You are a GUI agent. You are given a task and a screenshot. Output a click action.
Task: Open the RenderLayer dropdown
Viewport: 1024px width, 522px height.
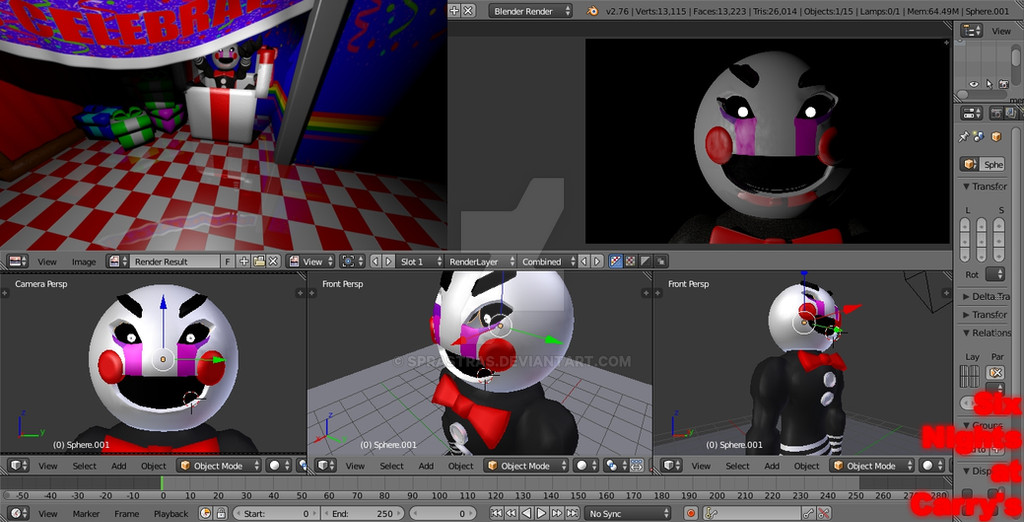click(x=479, y=261)
